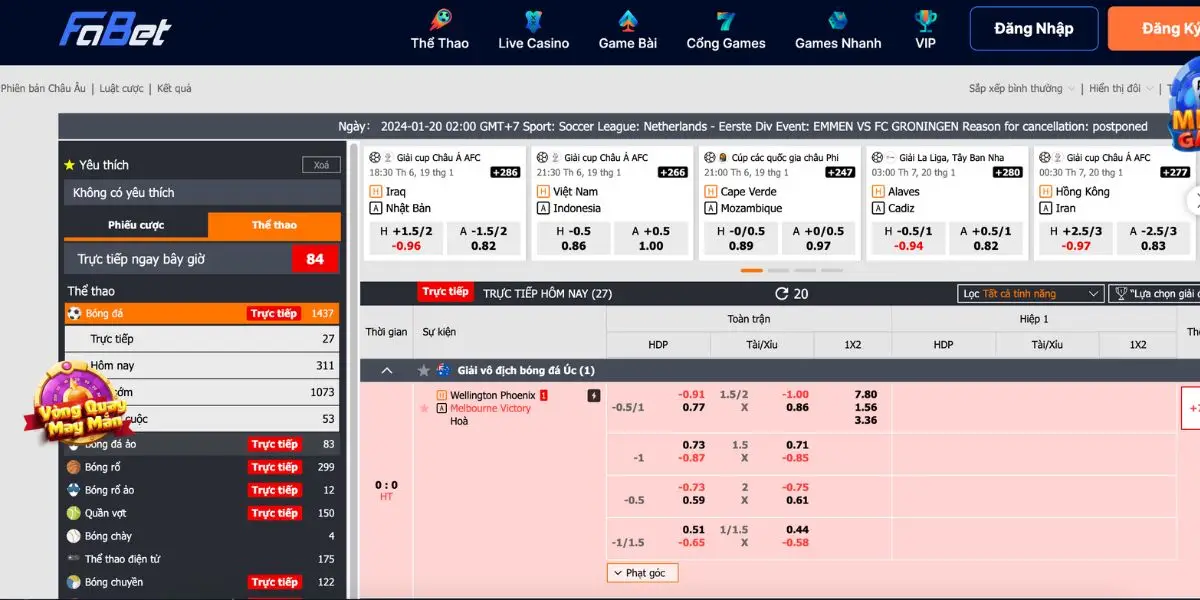The width and height of the screenshot is (1200, 600).
Task: Open the Luật cược rules link
Action: point(121,89)
